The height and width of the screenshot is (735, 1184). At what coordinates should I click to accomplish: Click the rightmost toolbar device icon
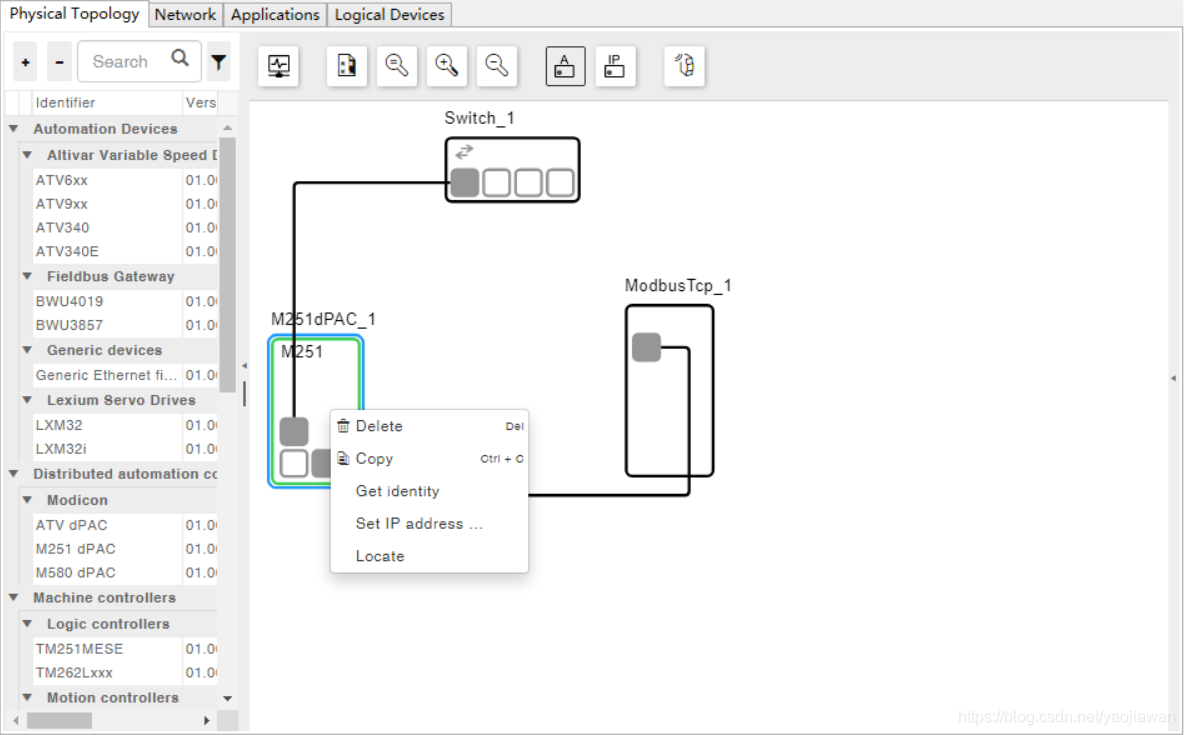[684, 66]
